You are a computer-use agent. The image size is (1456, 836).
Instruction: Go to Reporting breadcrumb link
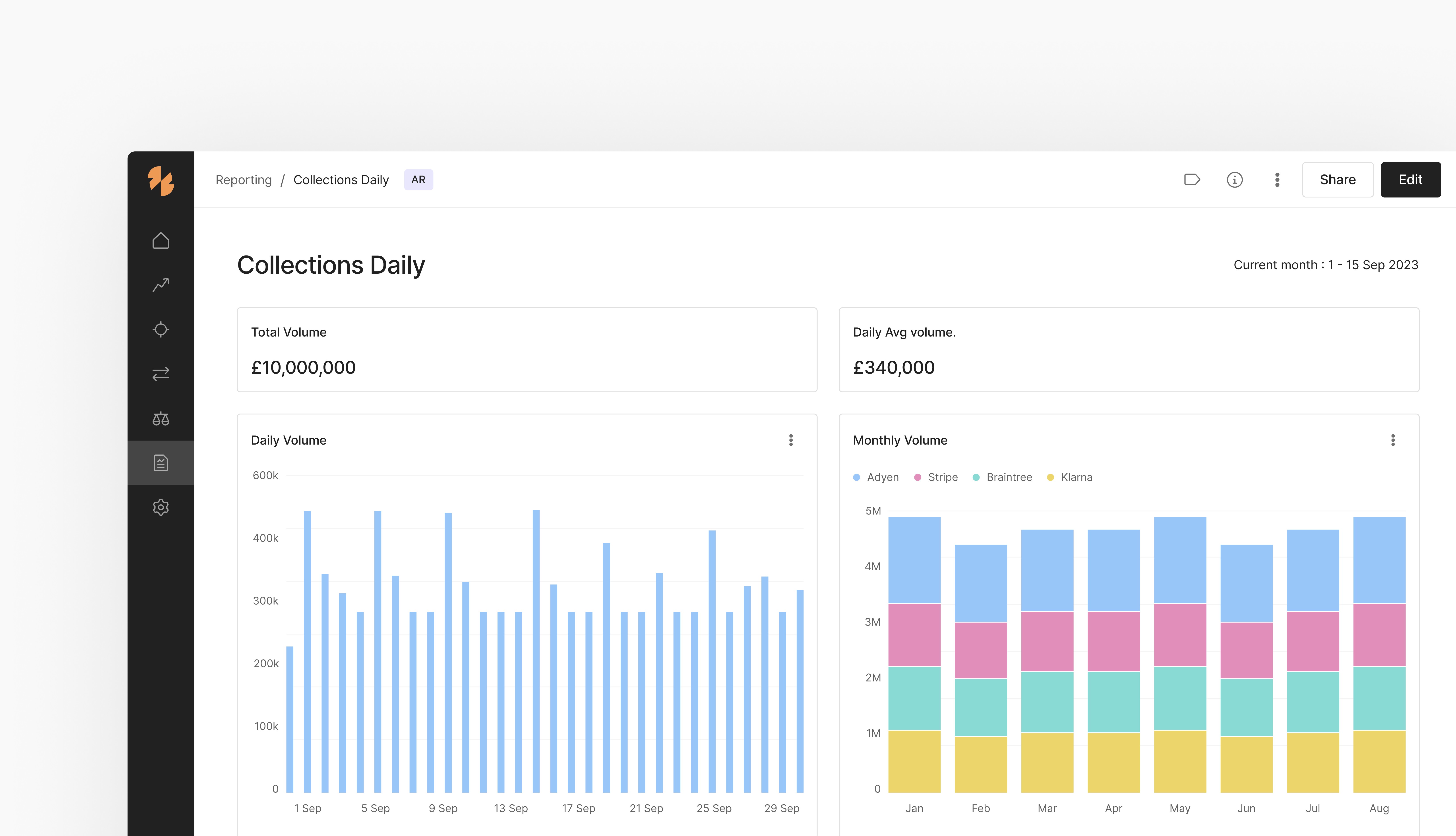pos(243,180)
